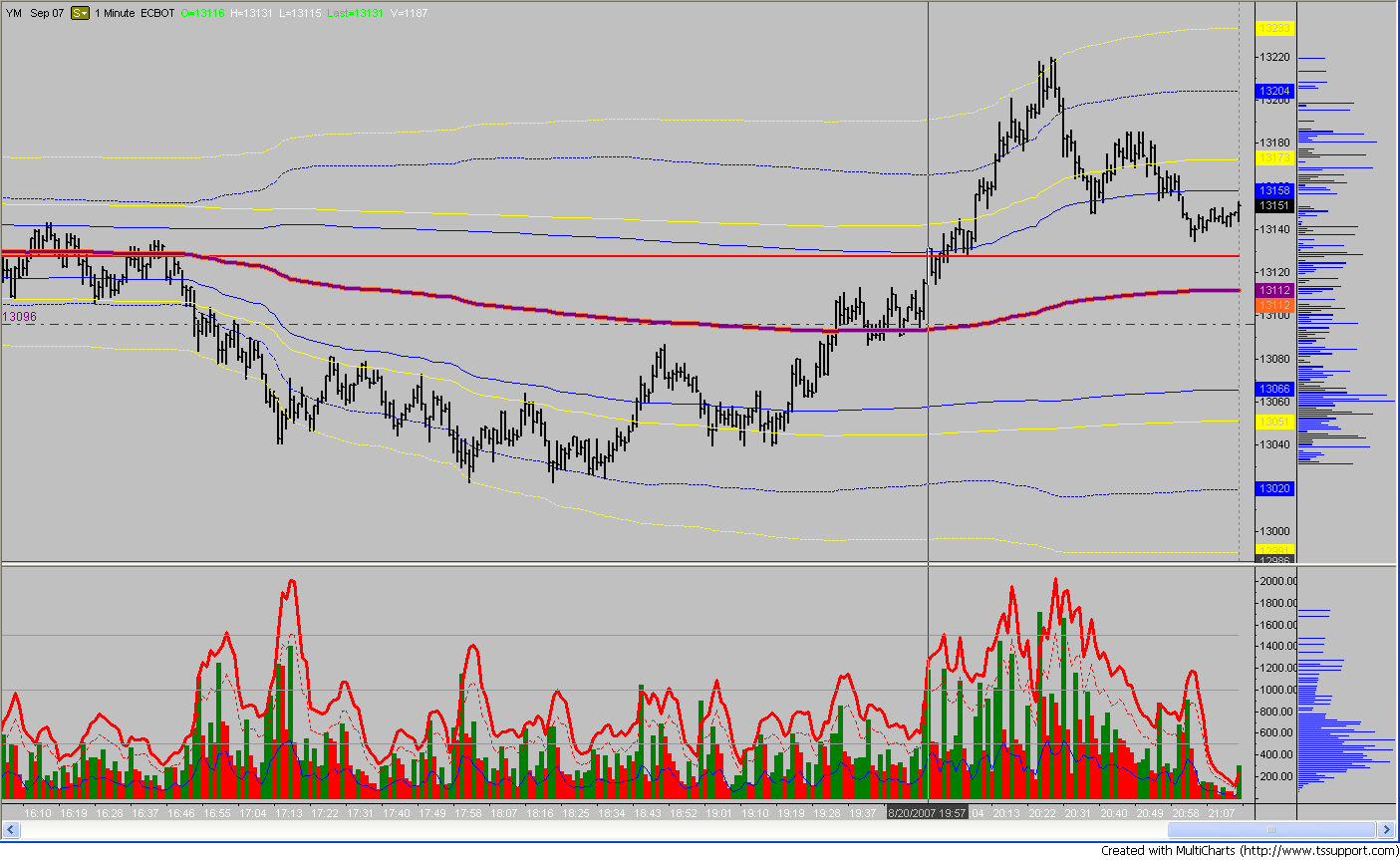Select the Sep 07 contract label
The image size is (1400, 860).
coord(47,13)
